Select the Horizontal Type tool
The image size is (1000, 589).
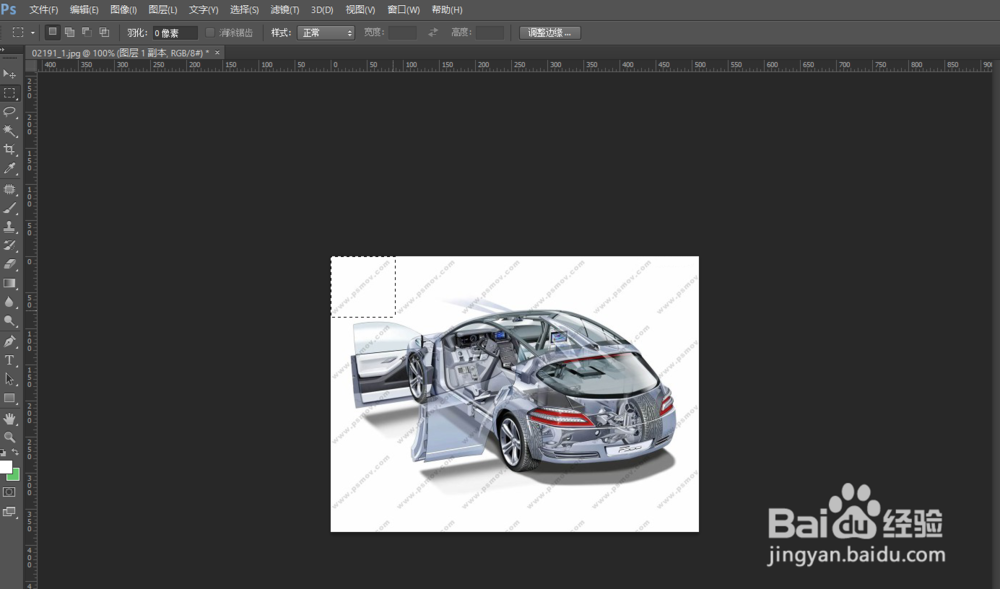tap(10, 360)
